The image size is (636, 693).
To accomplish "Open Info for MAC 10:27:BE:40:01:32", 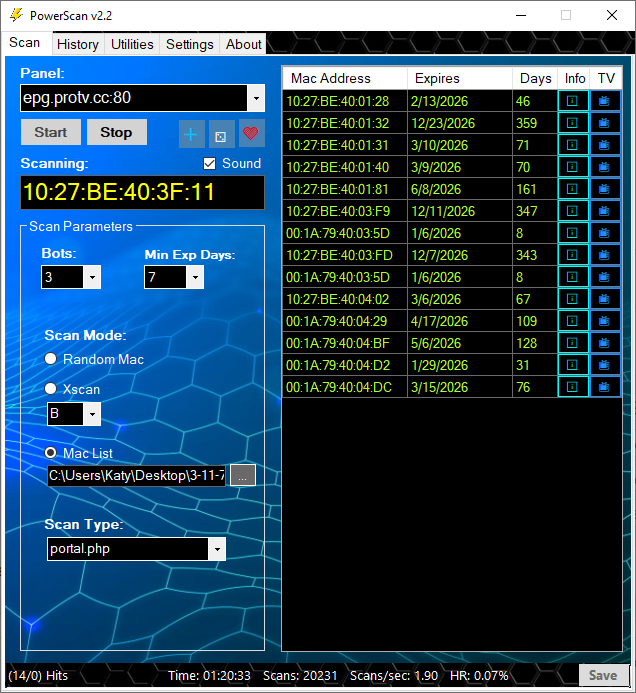I will 573,123.
